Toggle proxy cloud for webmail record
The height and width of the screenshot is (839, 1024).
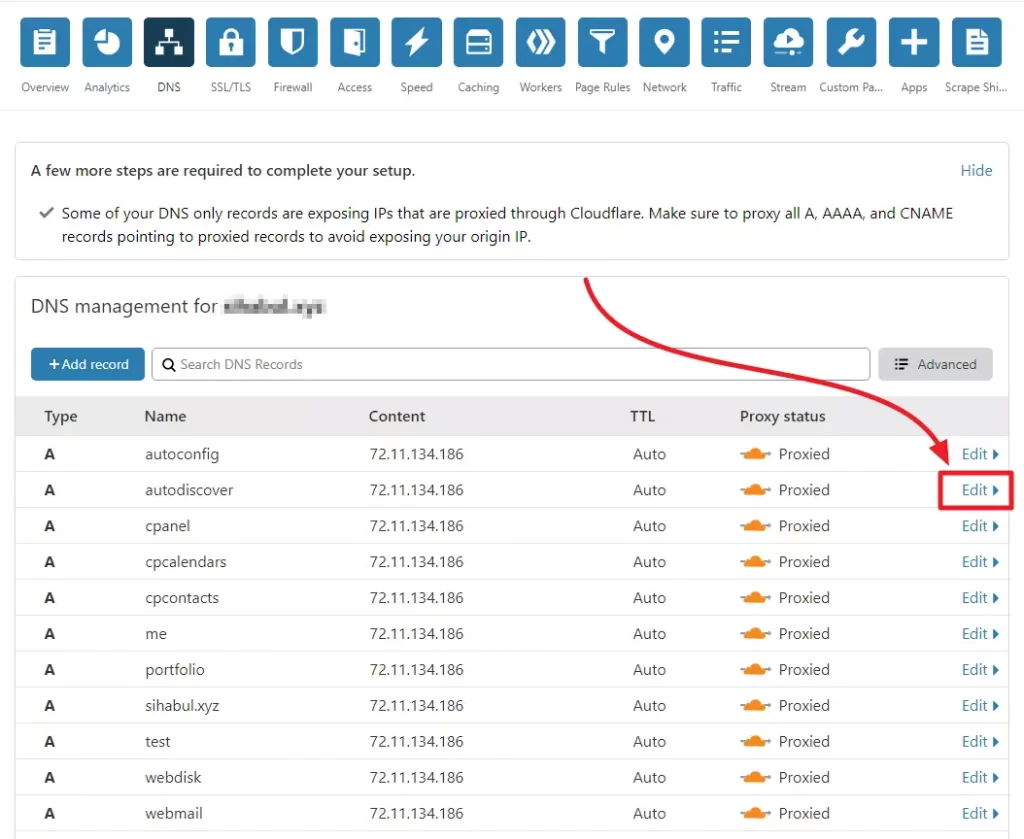point(756,813)
